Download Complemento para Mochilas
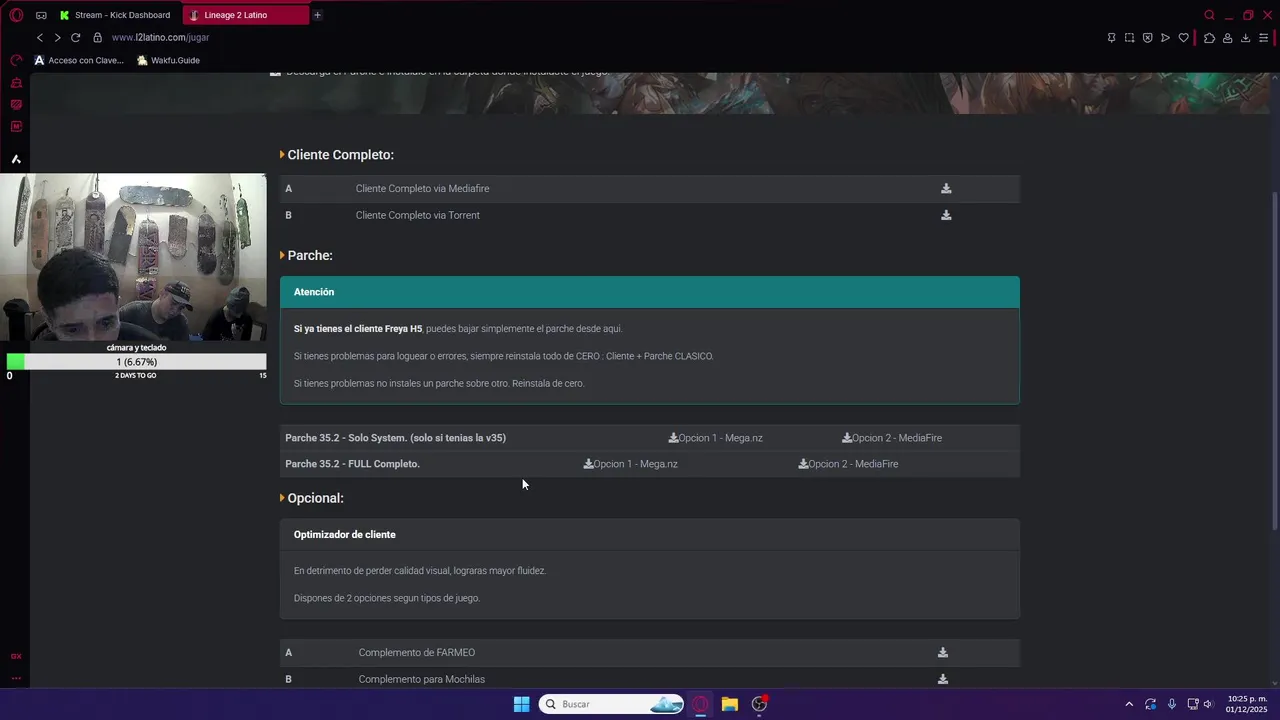 point(943,679)
